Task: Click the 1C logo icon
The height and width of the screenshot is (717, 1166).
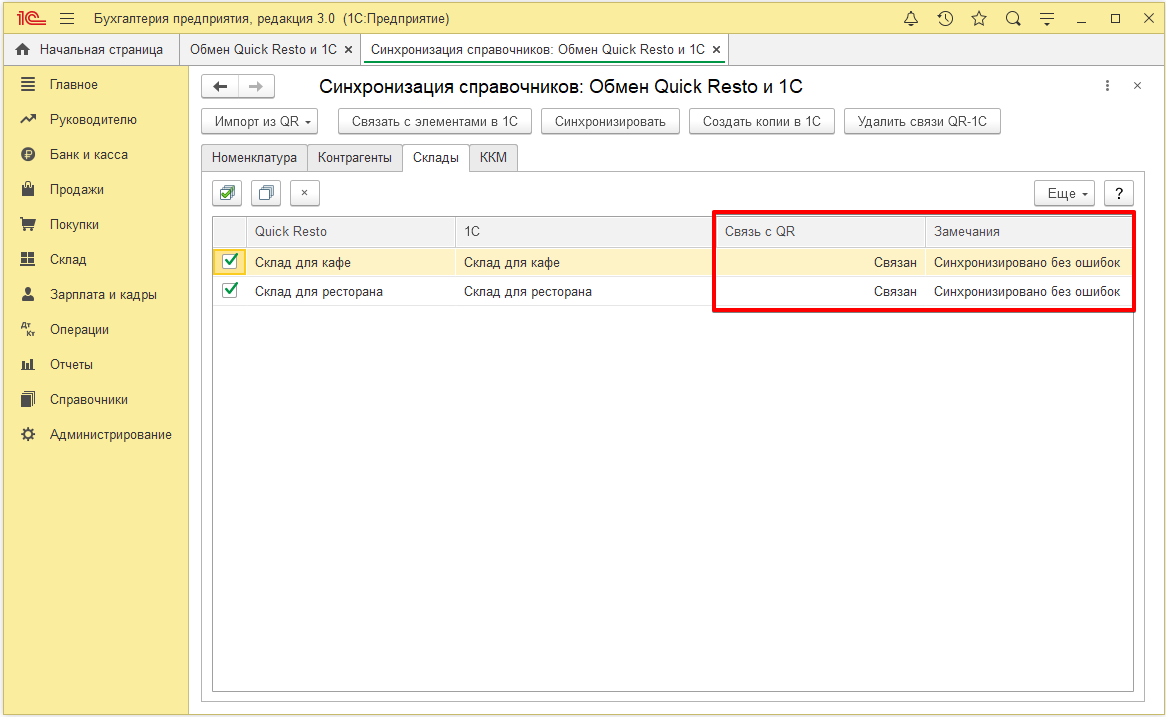Action: [x=30, y=19]
